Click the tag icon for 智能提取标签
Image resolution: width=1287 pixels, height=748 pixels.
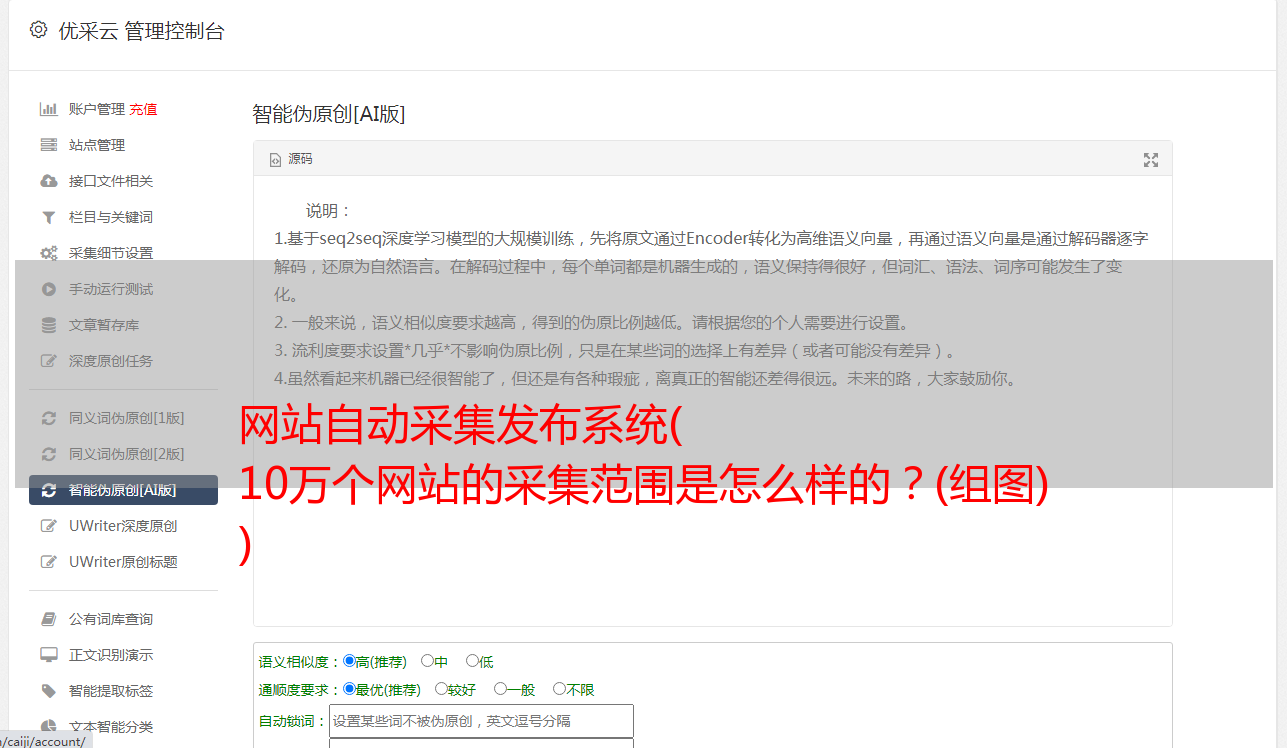48,691
